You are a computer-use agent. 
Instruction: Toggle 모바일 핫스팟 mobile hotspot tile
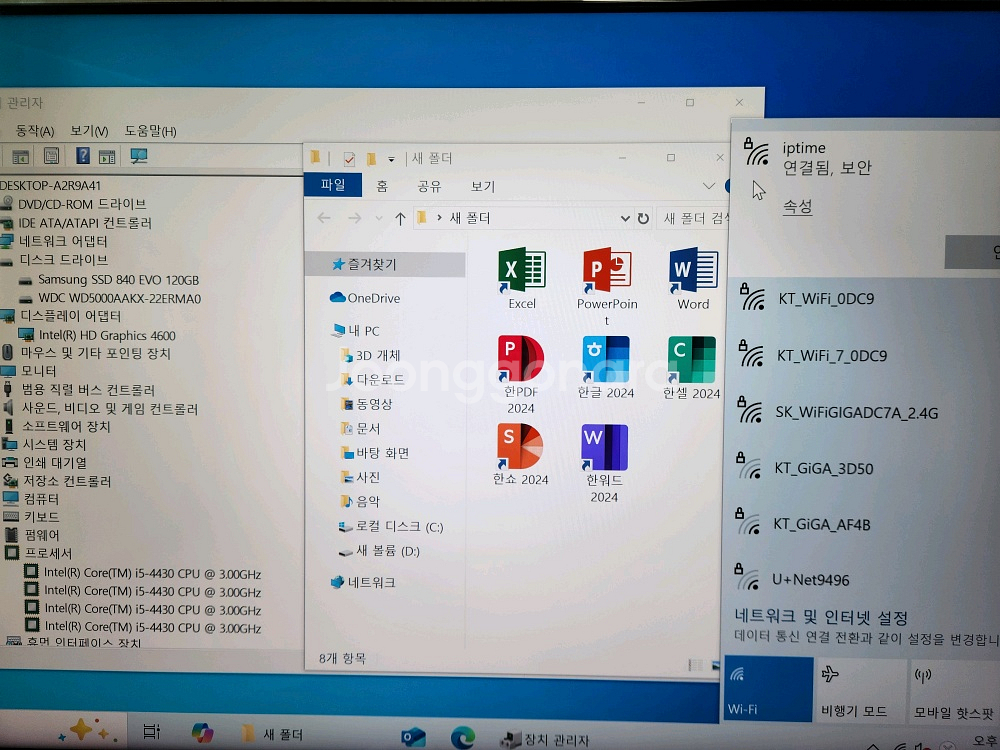952,689
